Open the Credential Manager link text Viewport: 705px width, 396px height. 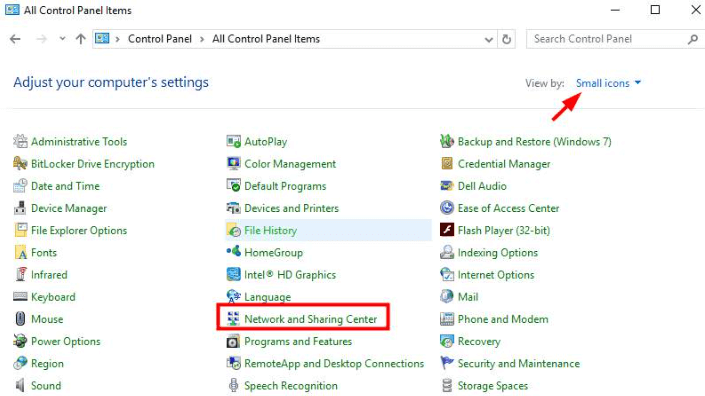504,164
